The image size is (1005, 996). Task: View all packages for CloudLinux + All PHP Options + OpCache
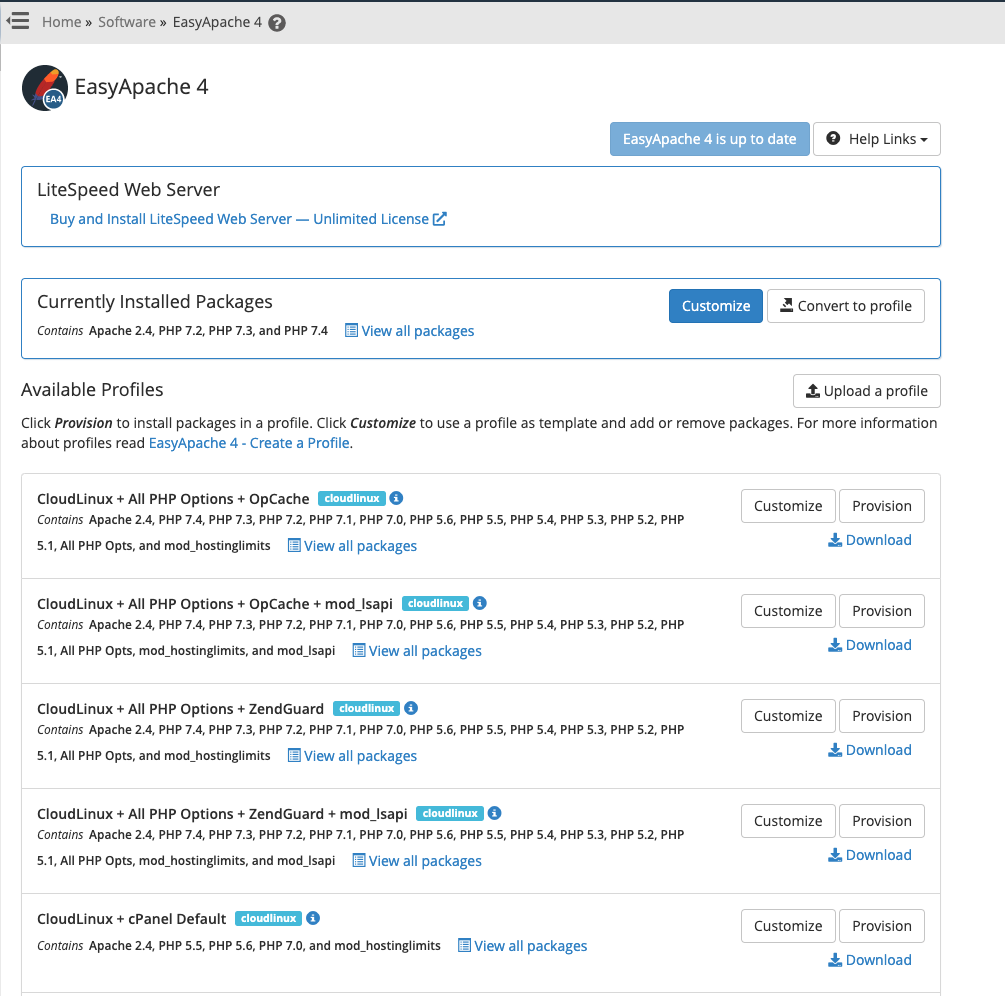point(352,546)
